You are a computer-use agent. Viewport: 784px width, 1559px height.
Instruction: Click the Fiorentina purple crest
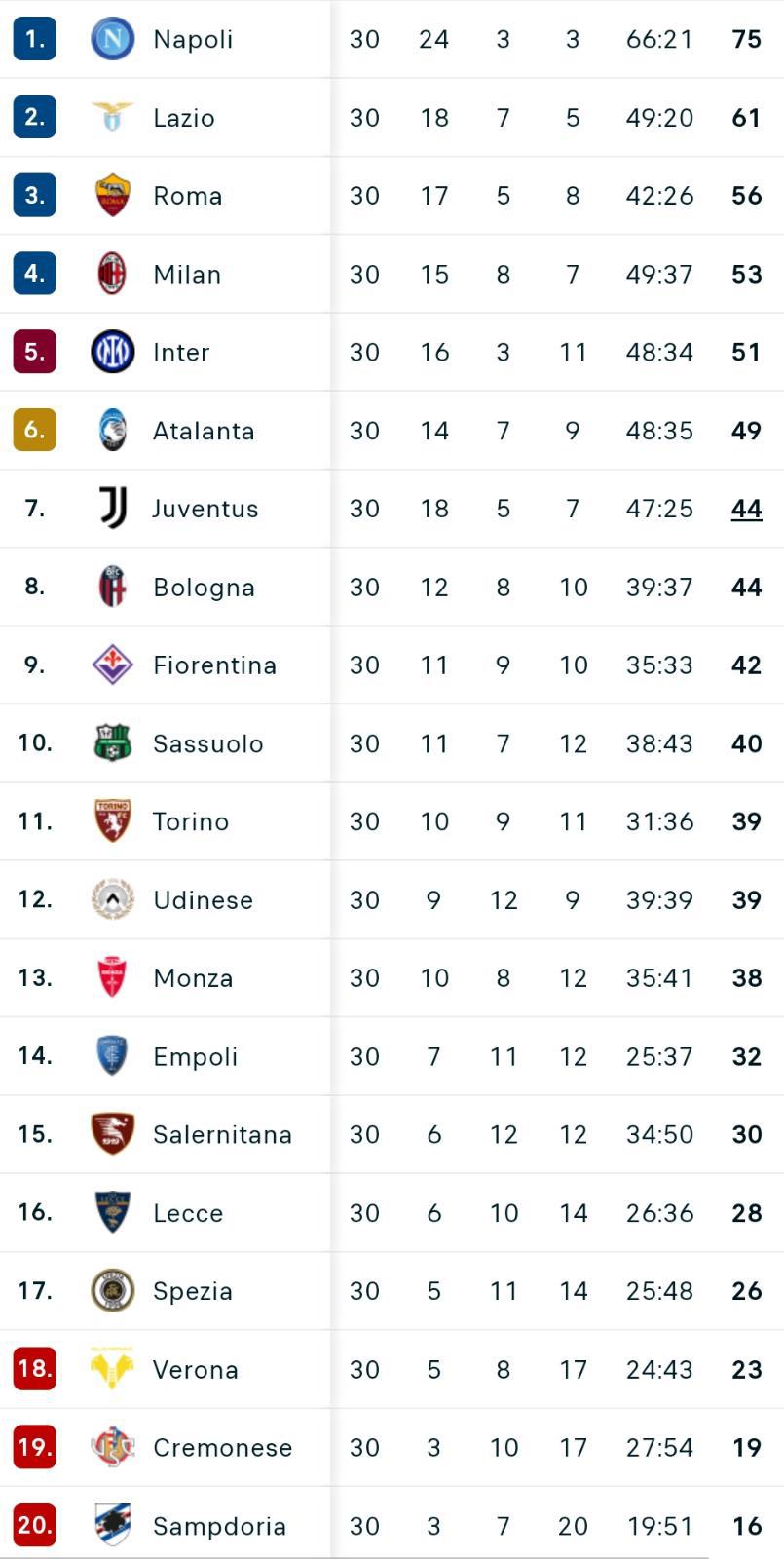click(112, 665)
